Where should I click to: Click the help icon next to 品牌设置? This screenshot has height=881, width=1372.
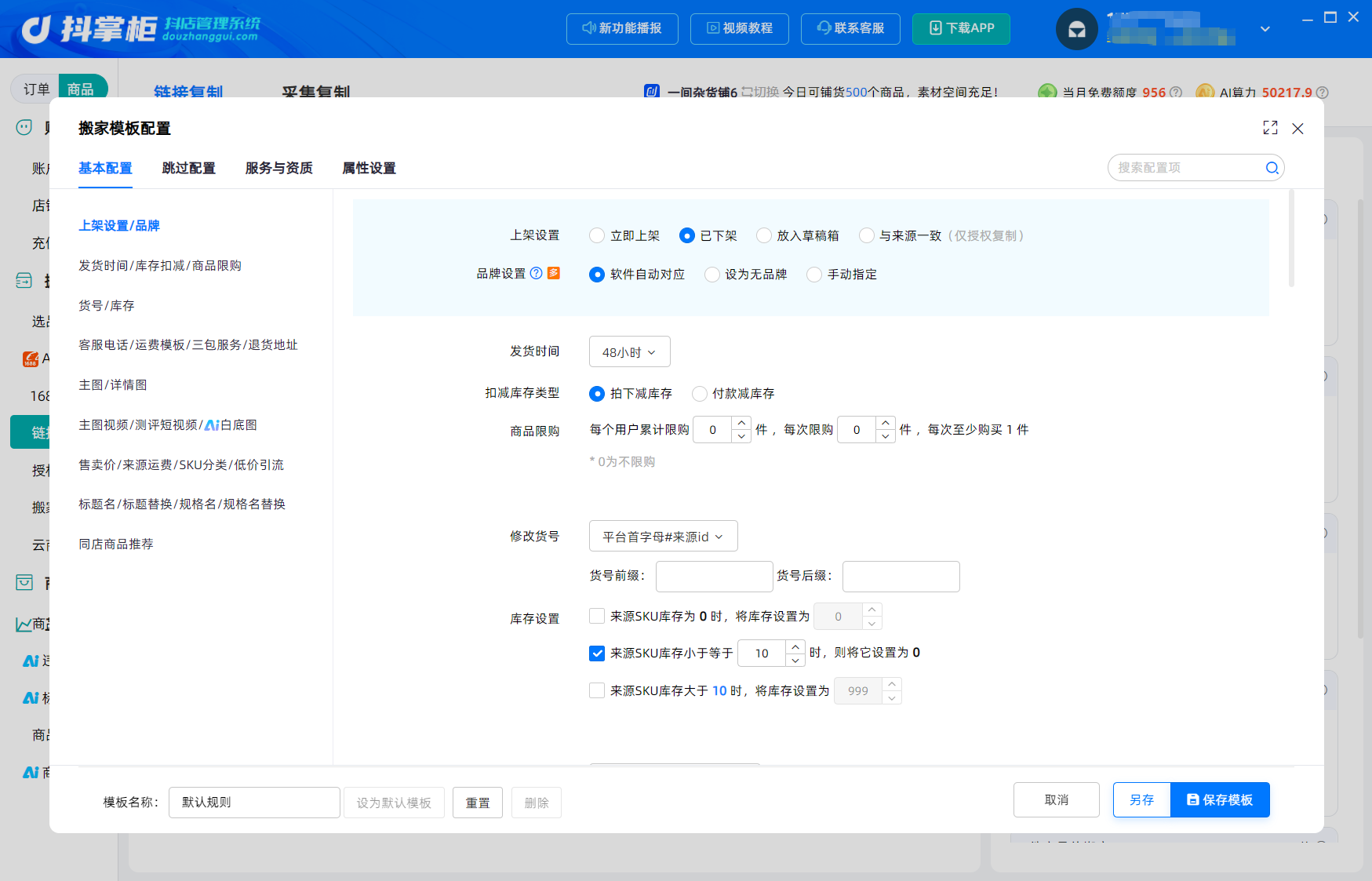(536, 273)
